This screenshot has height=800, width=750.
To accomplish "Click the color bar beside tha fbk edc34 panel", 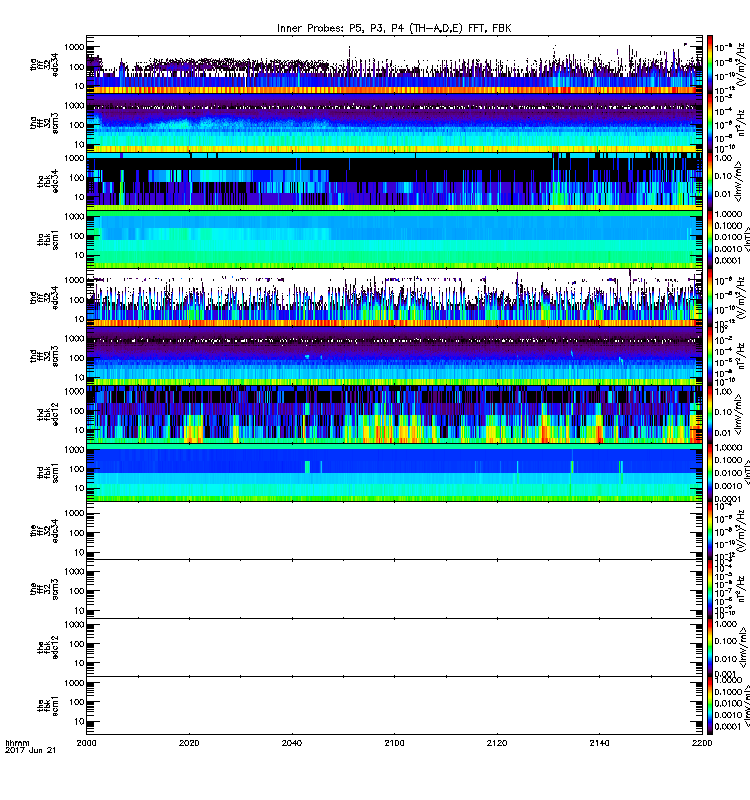I will click(x=710, y=181).
